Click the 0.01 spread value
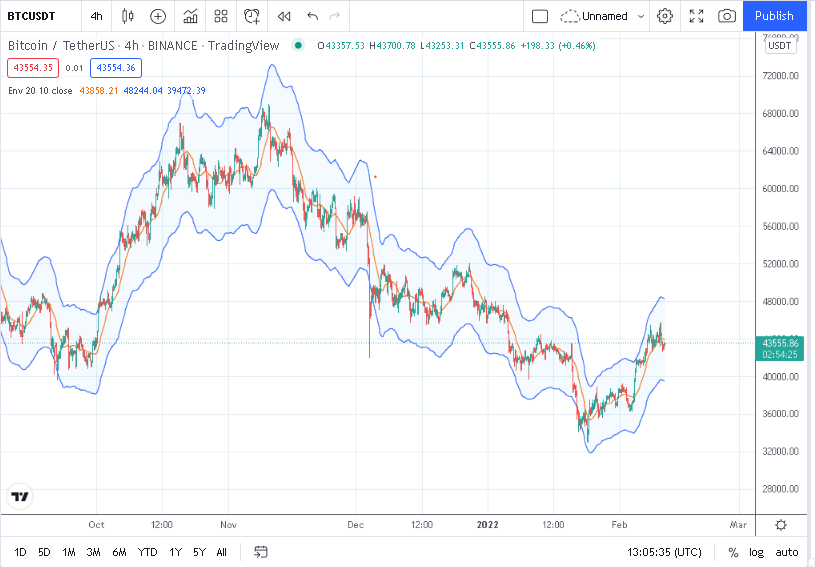The width and height of the screenshot is (815, 567). coord(74,68)
